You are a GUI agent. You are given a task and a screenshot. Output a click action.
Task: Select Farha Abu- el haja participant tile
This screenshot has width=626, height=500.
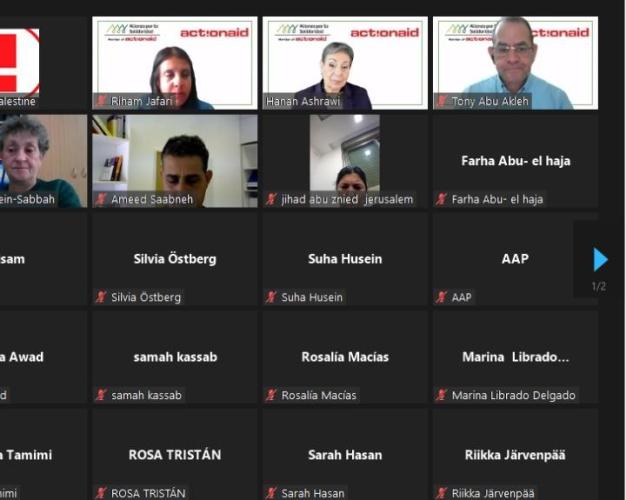coord(515,161)
